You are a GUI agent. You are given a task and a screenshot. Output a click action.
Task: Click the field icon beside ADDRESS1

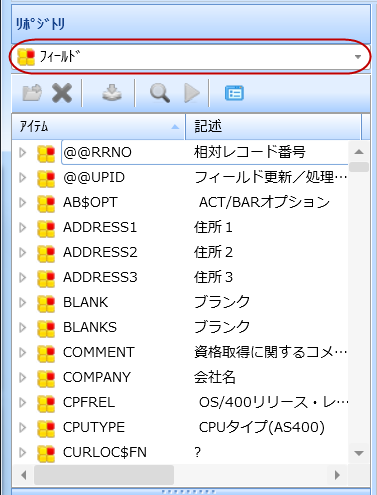tap(46, 229)
